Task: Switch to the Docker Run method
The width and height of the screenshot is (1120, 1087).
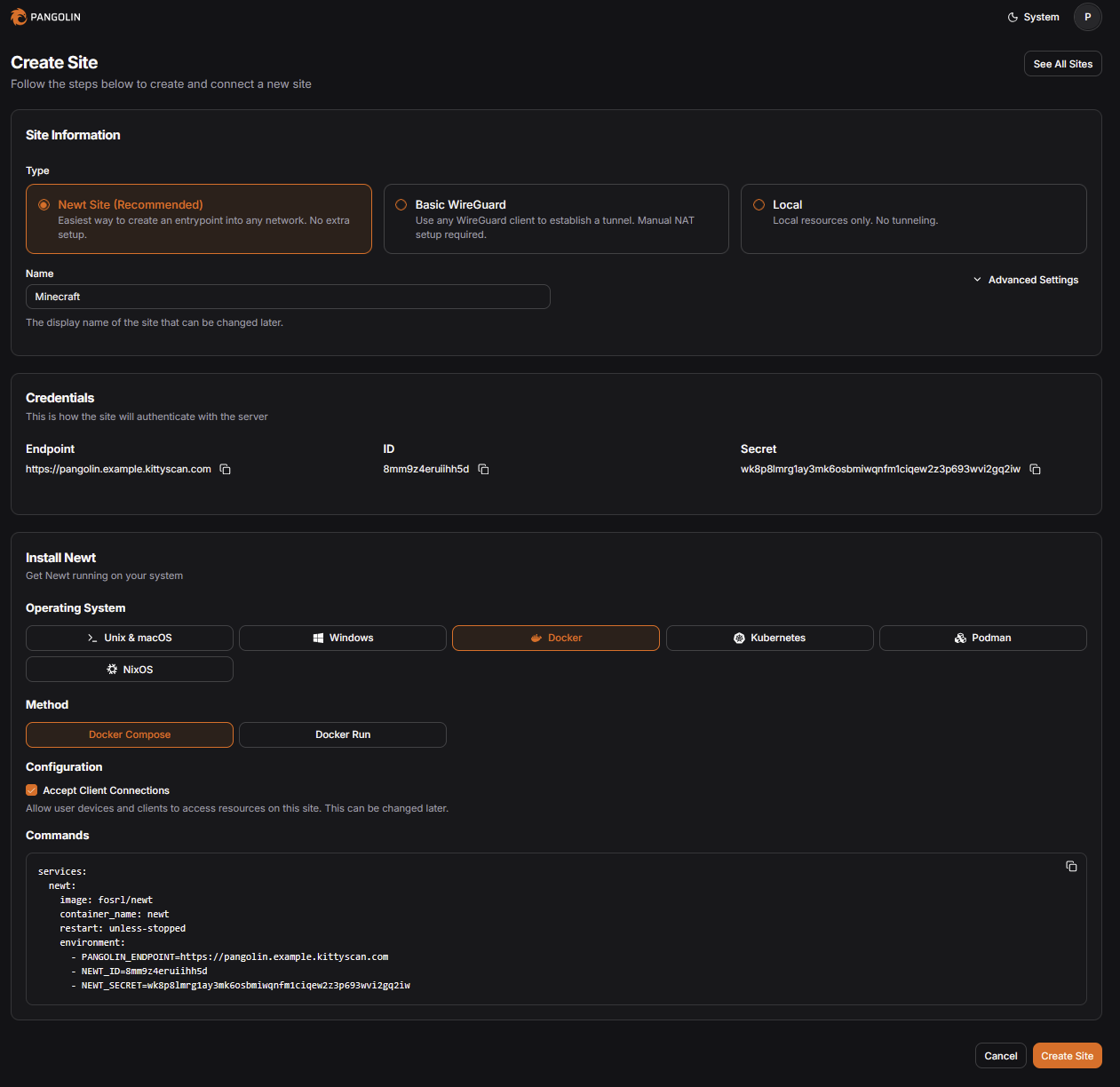Action: click(342, 734)
